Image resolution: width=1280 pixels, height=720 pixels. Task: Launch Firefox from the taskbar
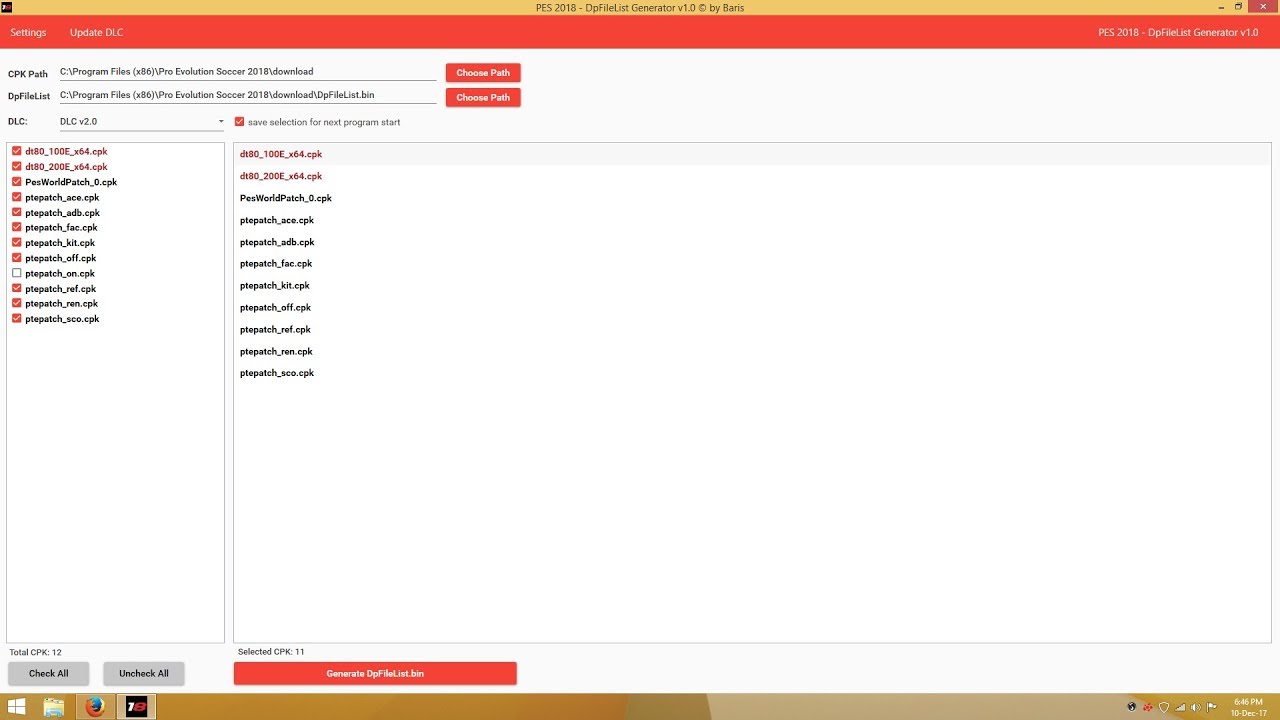(95, 707)
